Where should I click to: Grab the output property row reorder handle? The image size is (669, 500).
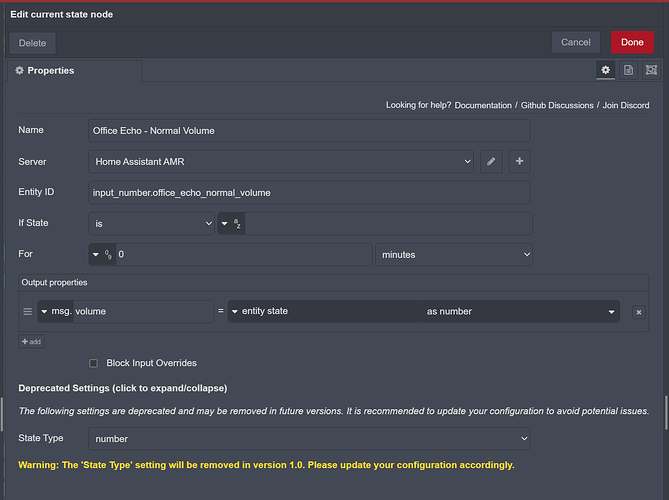tap(28, 312)
